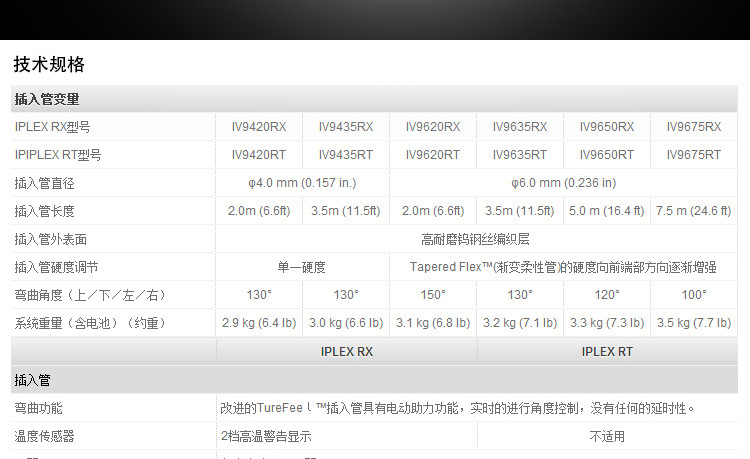Select model cell IV9675RX
Screen dimensions: 750x459
[694, 127]
